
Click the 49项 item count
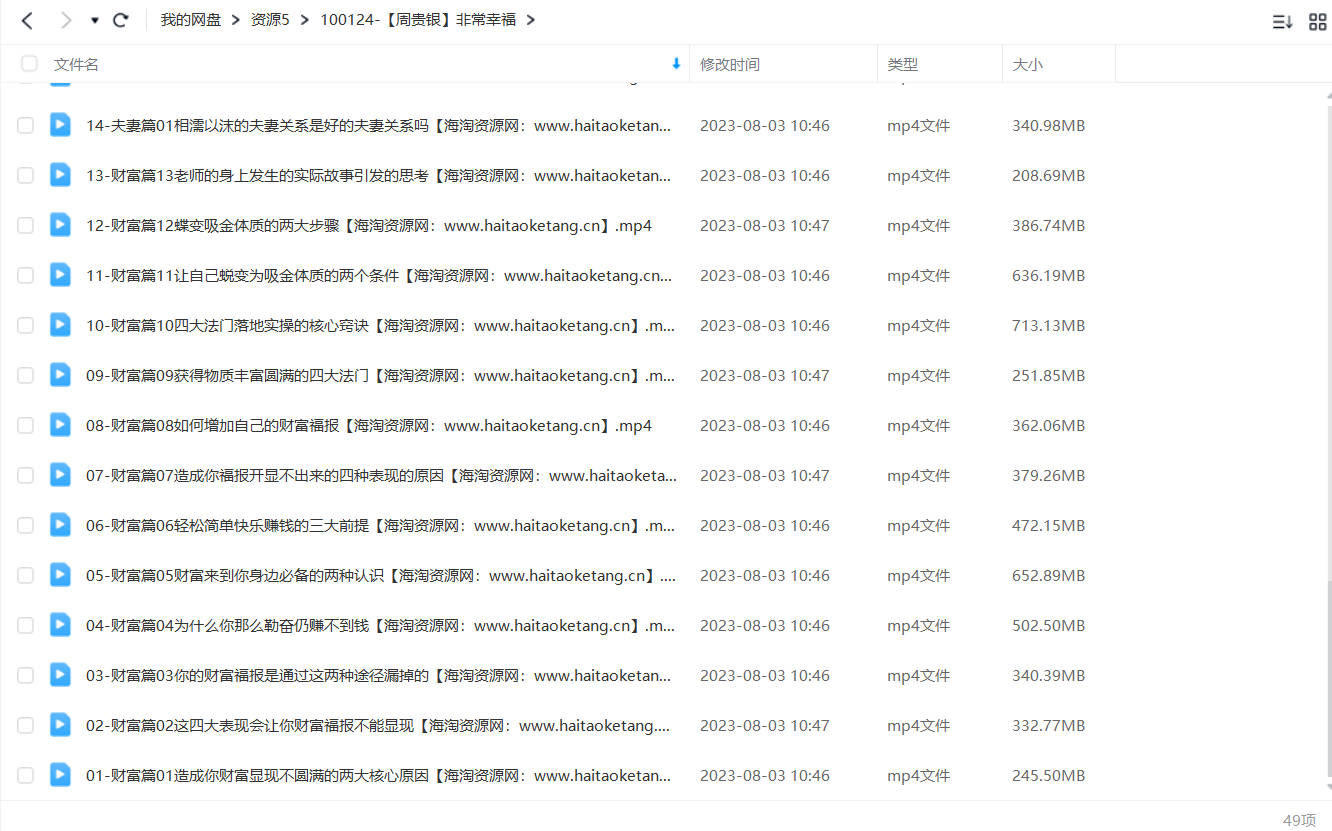tap(1299, 820)
